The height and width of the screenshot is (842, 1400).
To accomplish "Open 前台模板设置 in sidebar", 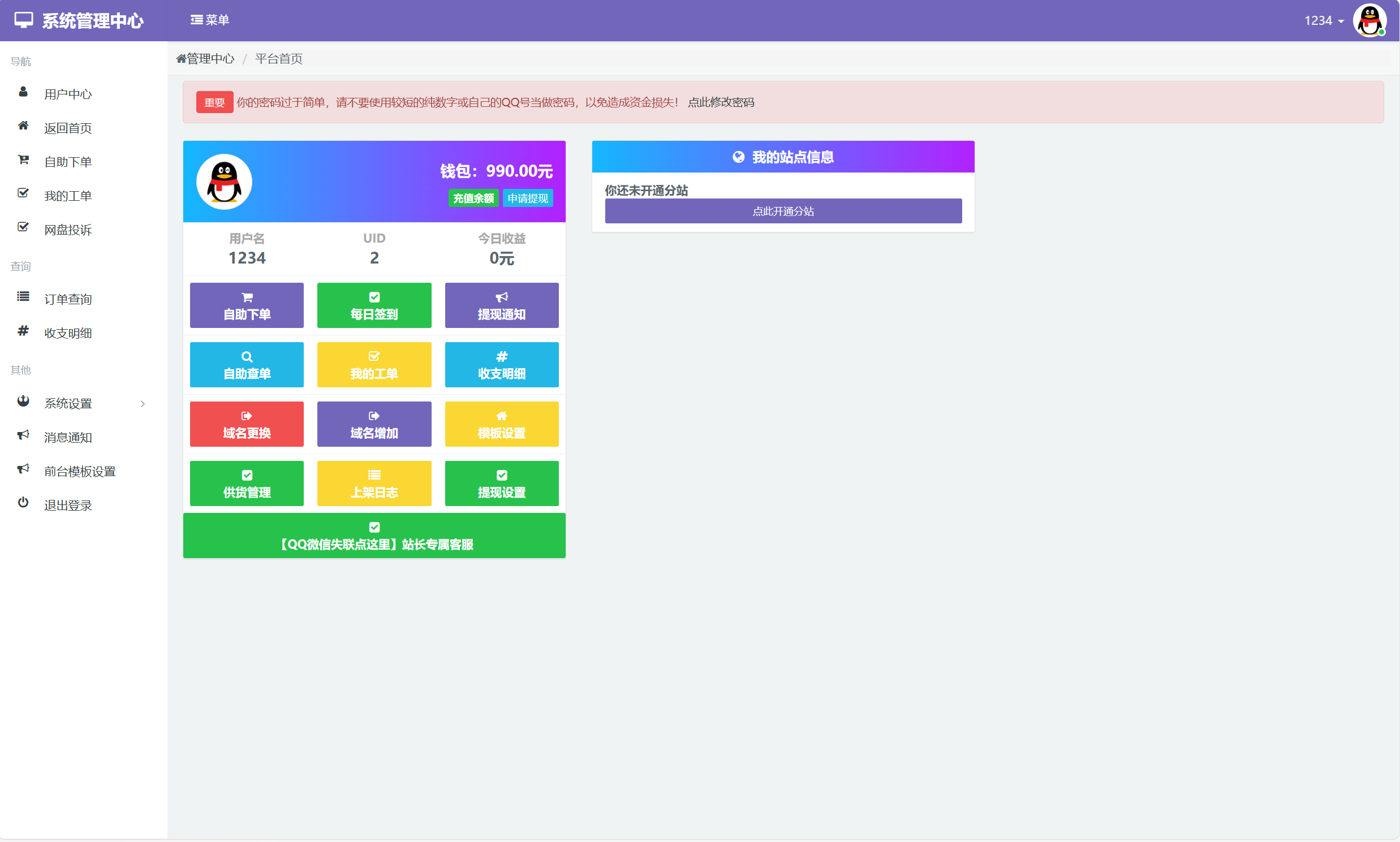I will [80, 472].
